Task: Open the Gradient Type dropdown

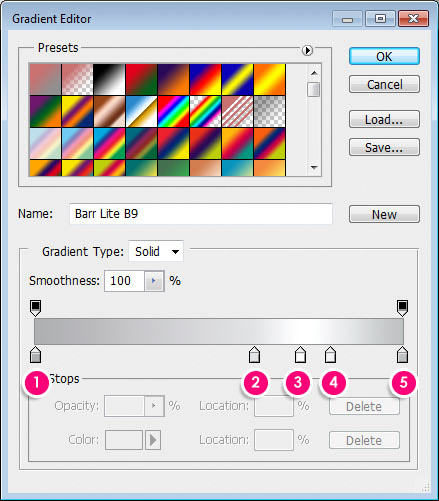Action: [156, 251]
